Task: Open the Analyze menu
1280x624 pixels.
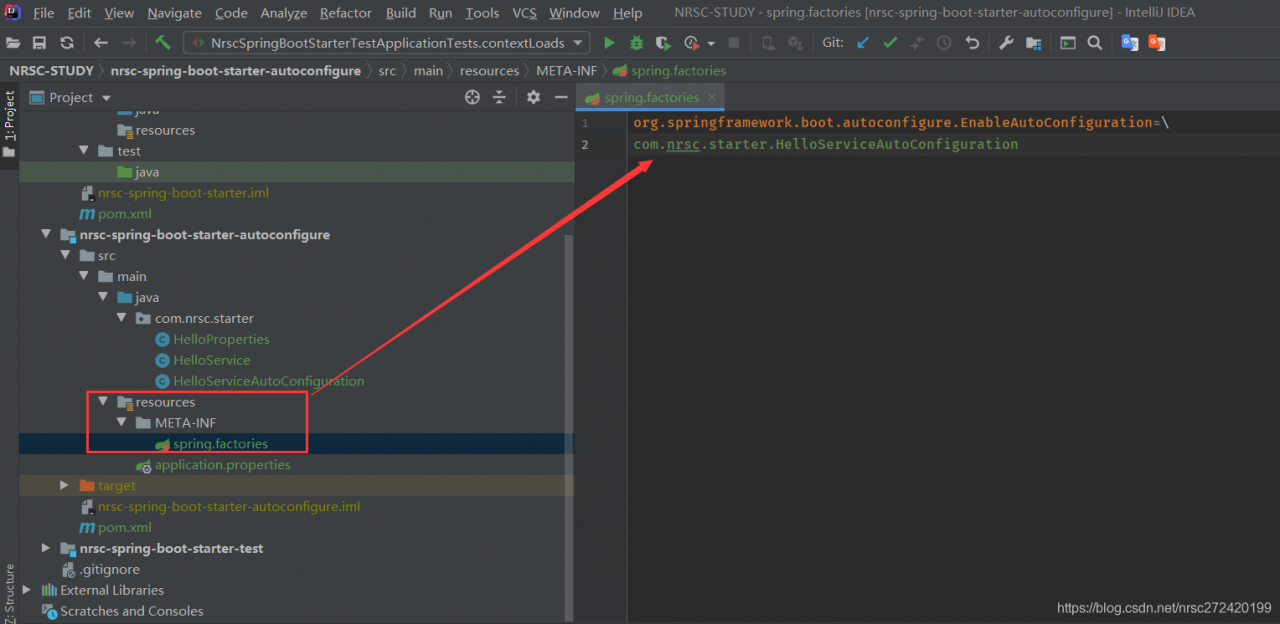Action: (284, 13)
